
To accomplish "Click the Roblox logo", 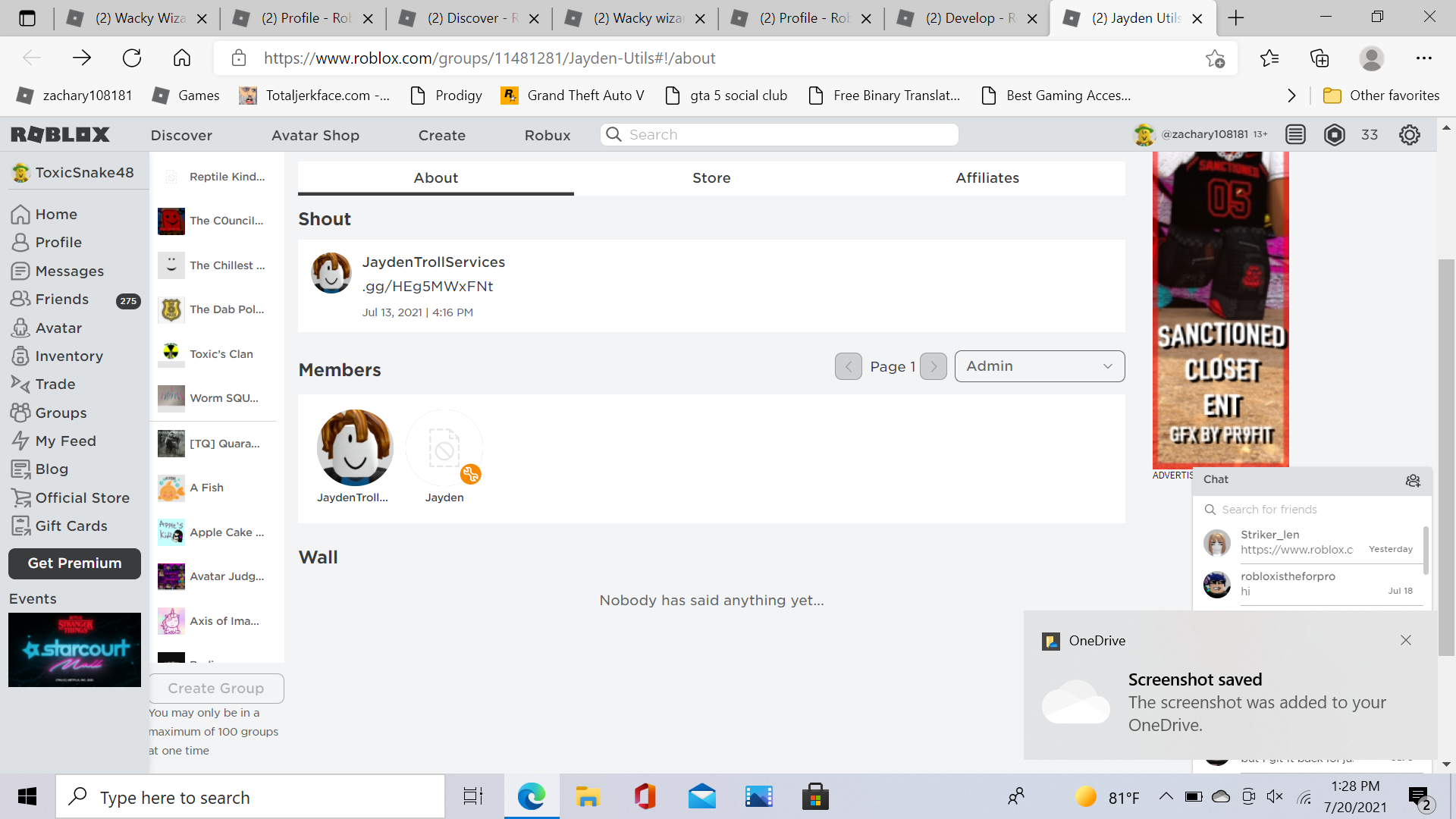I will tap(59, 134).
